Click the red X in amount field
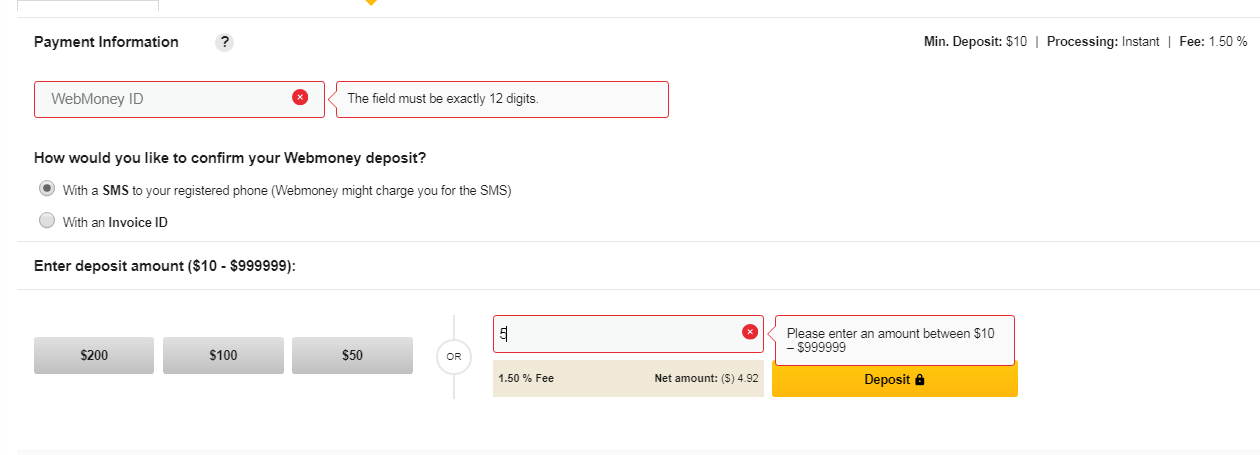This screenshot has width=1260, height=455. tap(750, 332)
